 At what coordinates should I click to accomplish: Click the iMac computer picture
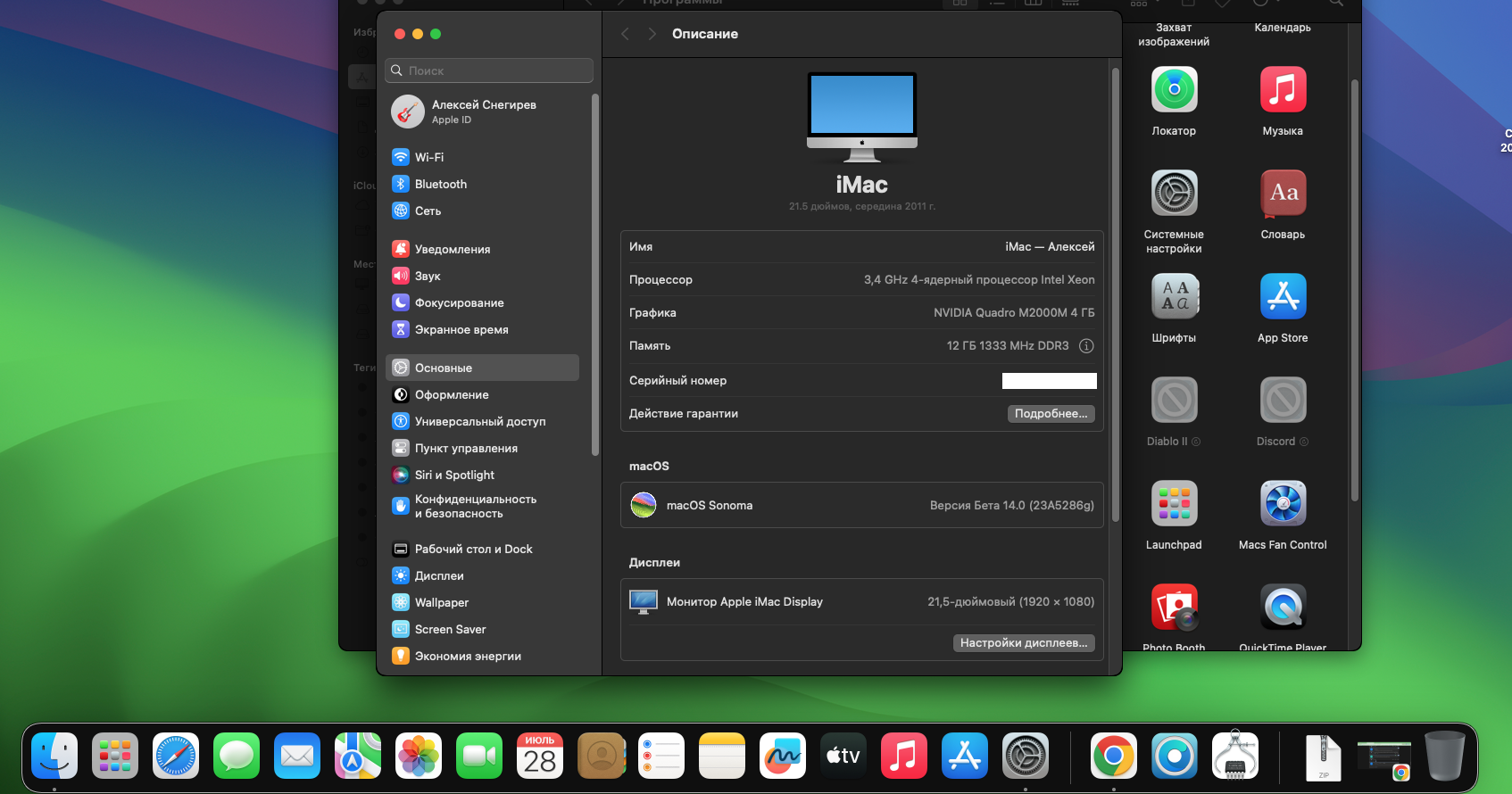click(861, 117)
